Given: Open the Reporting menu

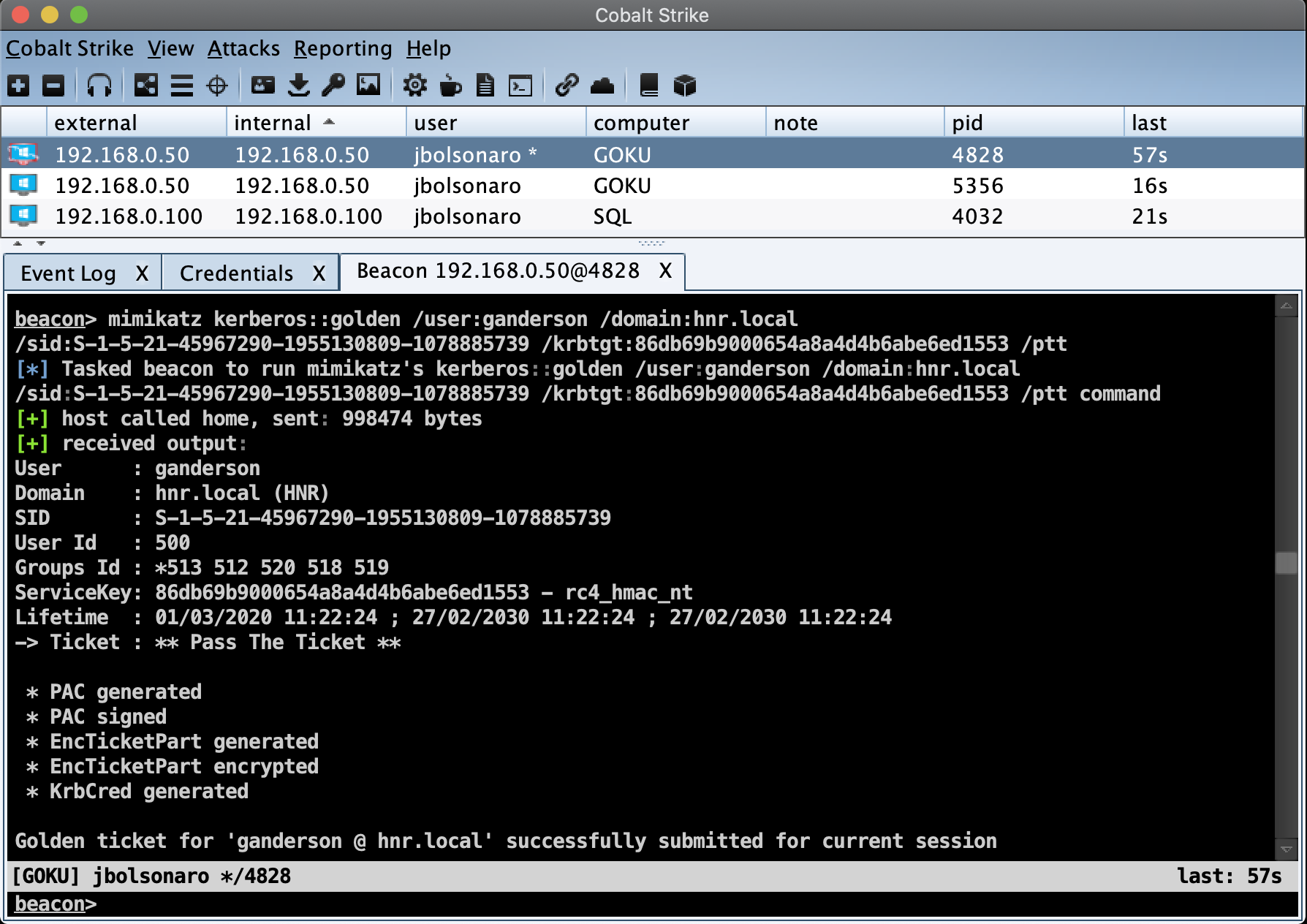Looking at the screenshot, I should 343,48.
